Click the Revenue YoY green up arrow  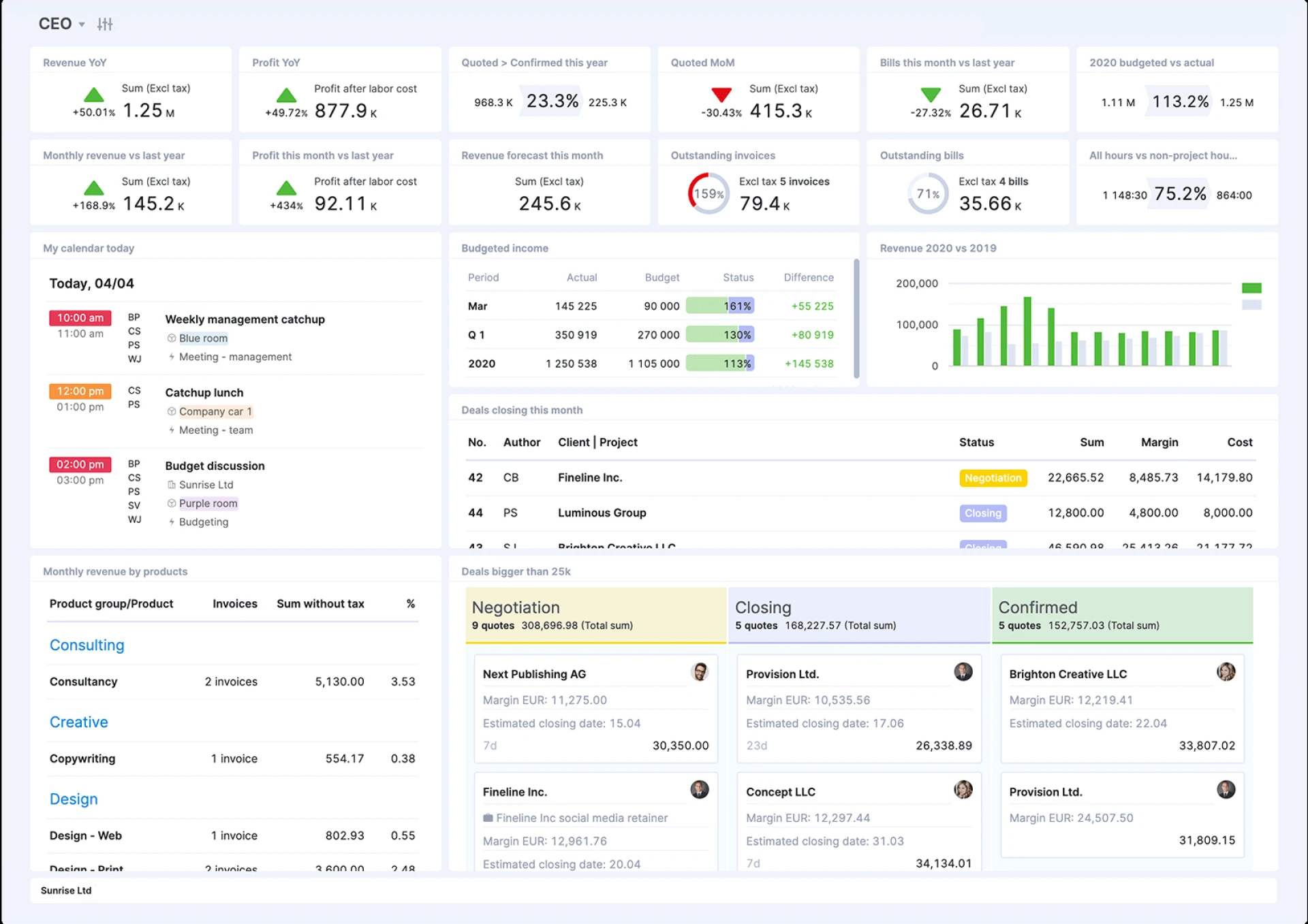[93, 95]
